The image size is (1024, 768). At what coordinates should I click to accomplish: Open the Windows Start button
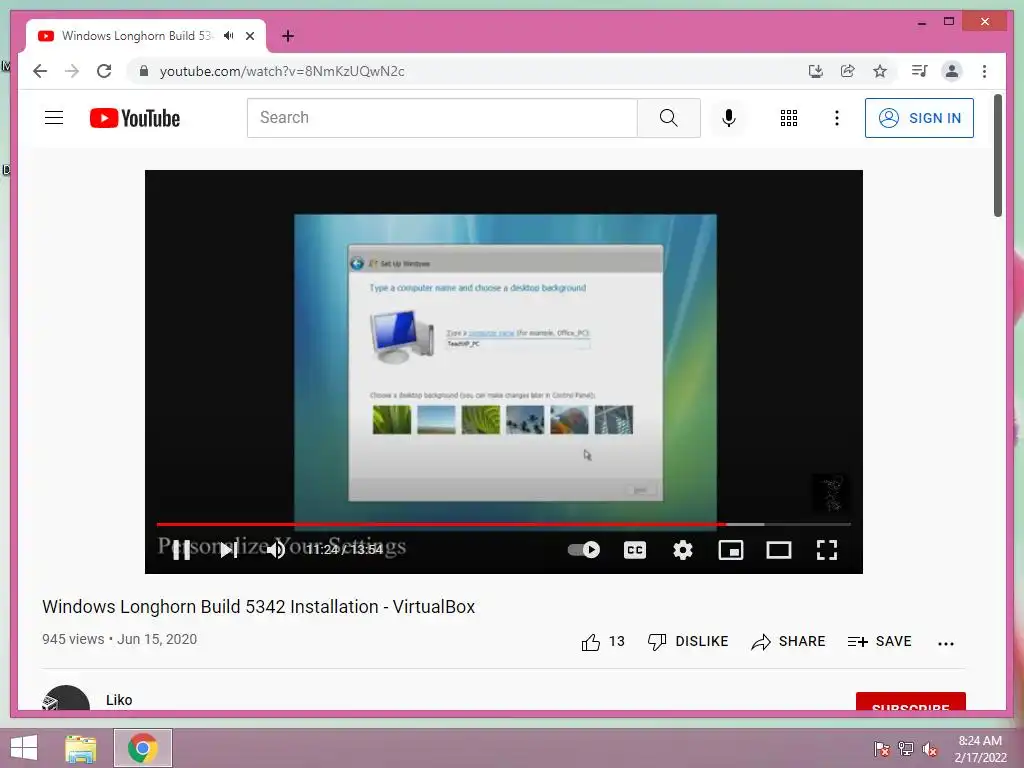click(24, 748)
